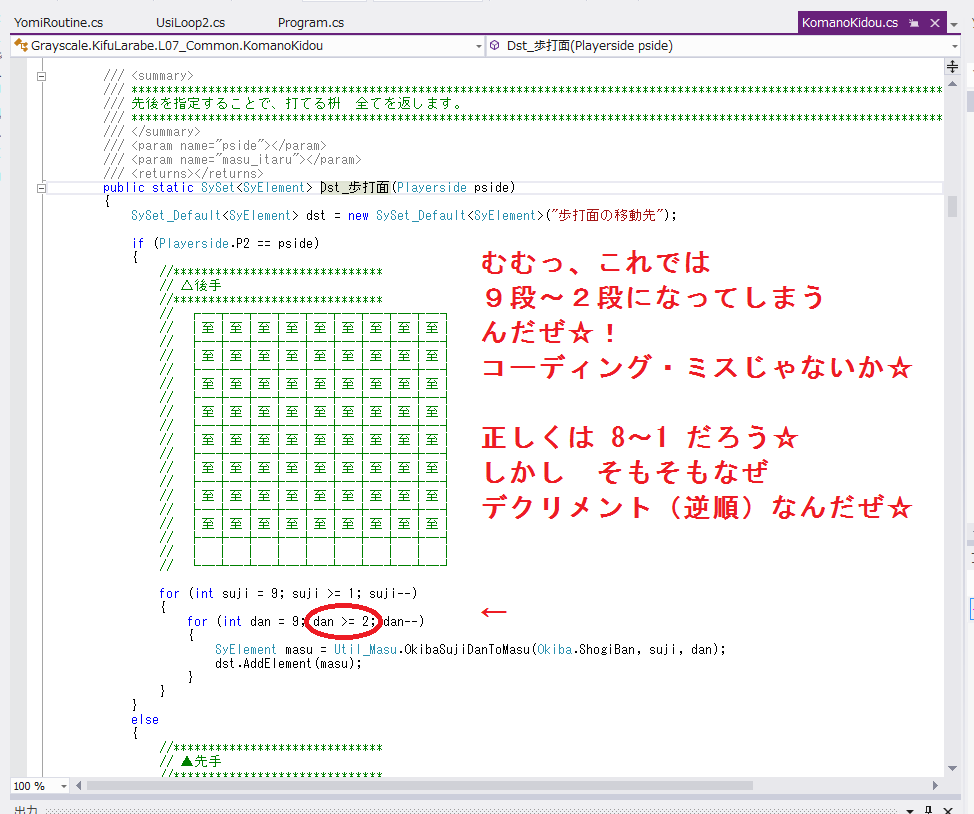This screenshot has width=974, height=814.
Task: Click the 出力 output panel title
Action: coord(26,810)
